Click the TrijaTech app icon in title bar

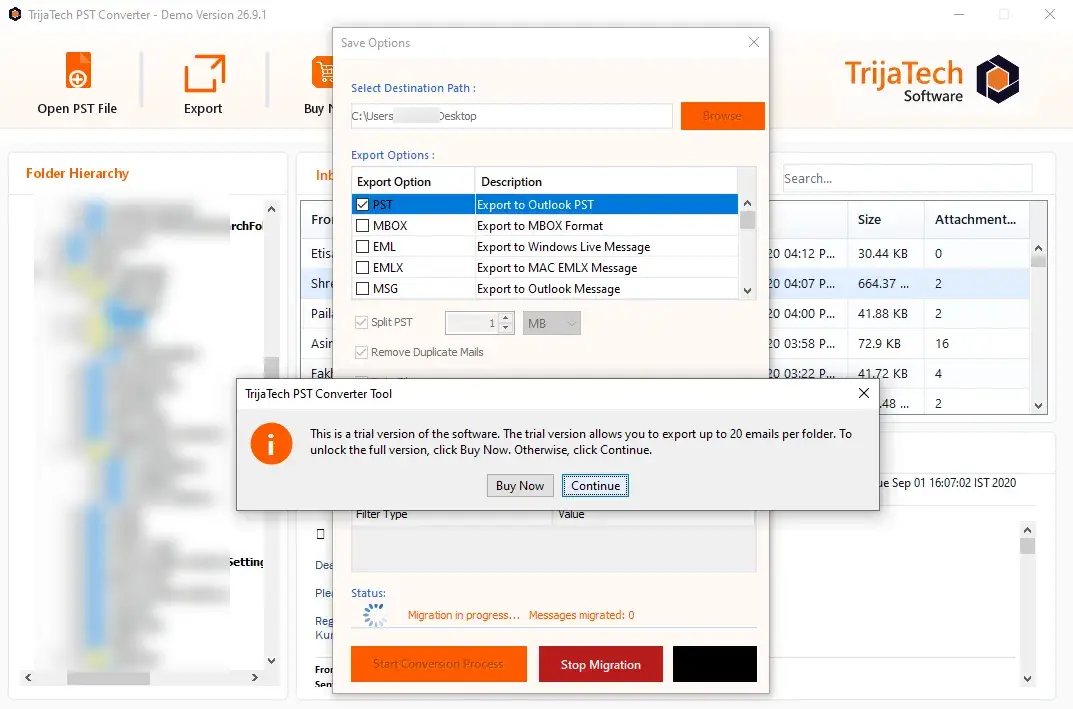pyautogui.click(x=14, y=14)
